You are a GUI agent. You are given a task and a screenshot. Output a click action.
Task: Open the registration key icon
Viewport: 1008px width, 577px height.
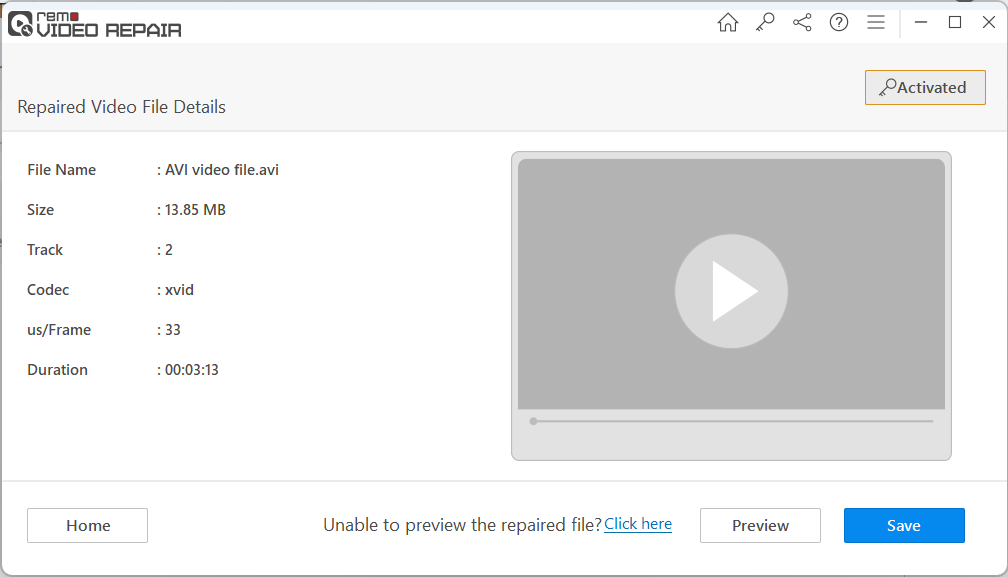click(765, 23)
